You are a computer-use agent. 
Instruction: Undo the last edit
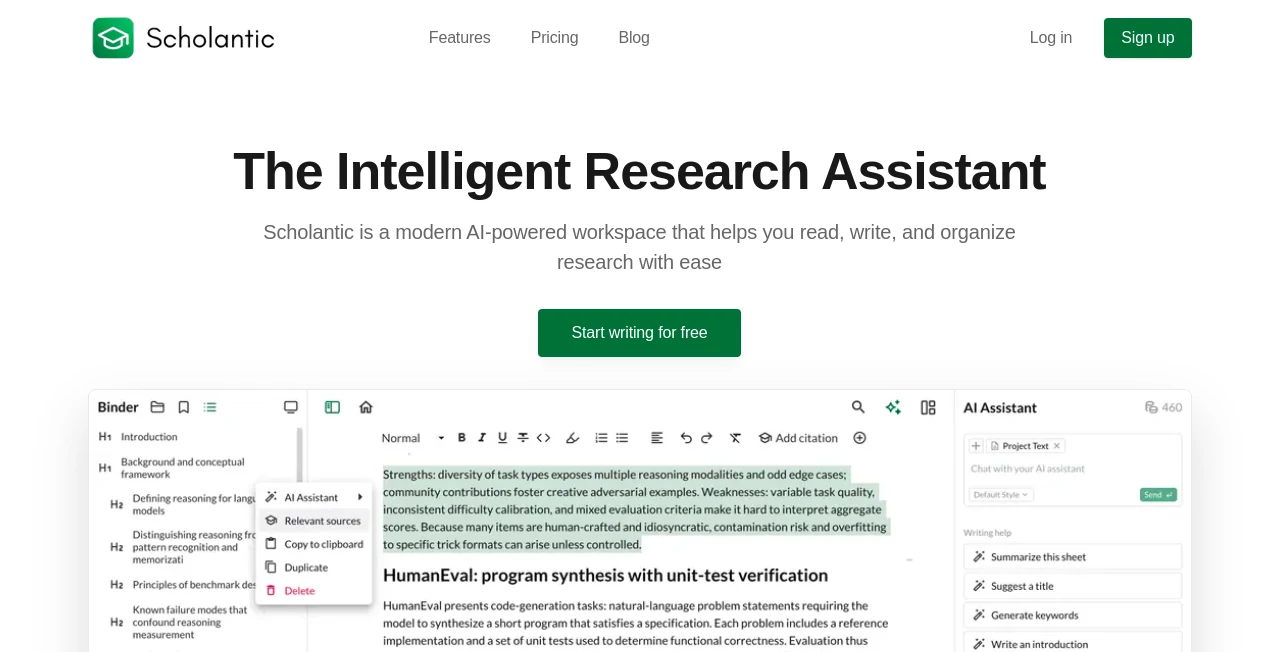(x=685, y=437)
